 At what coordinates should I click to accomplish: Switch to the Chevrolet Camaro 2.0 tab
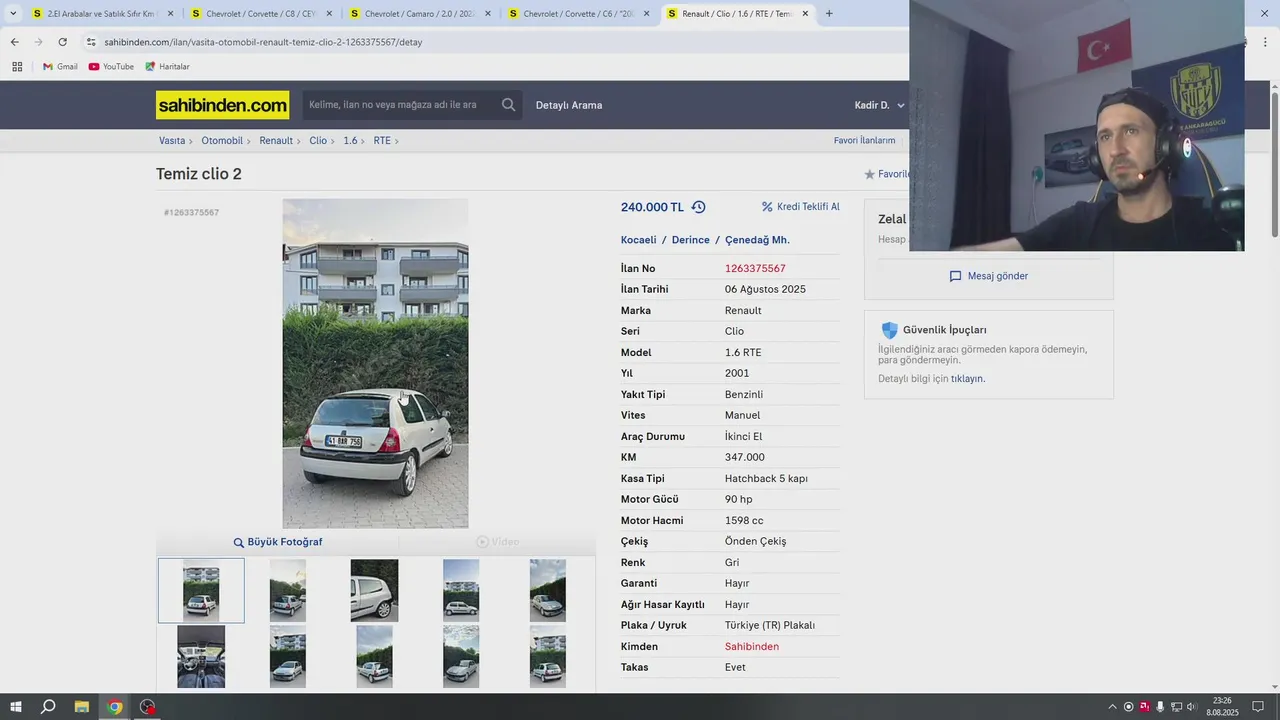(x=420, y=14)
